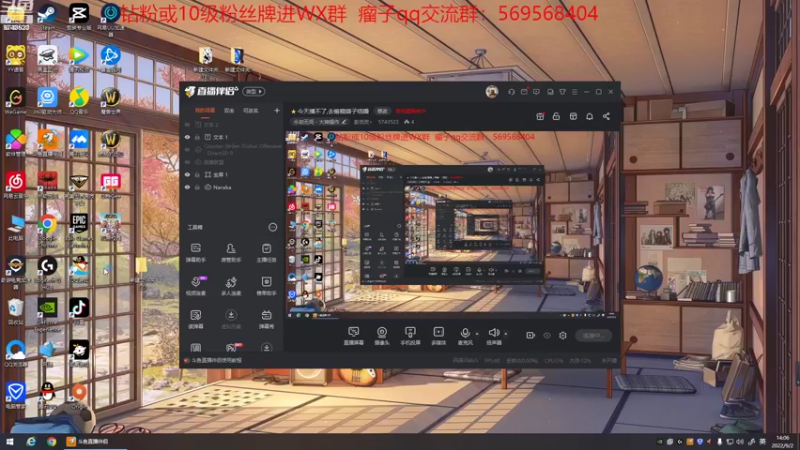This screenshot has height=450, width=800.
Task: Open the messages icon with the red dot
Action: click(x=524, y=92)
